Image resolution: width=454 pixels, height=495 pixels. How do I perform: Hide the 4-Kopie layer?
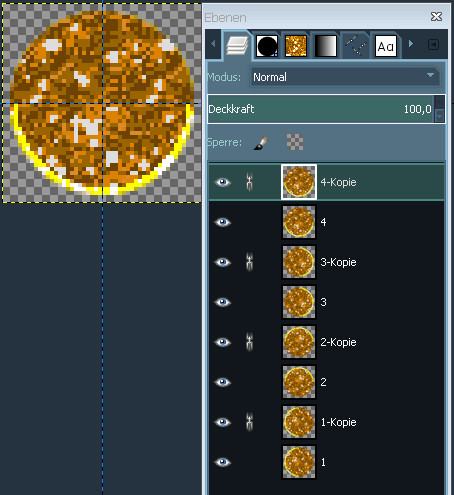coord(223,182)
